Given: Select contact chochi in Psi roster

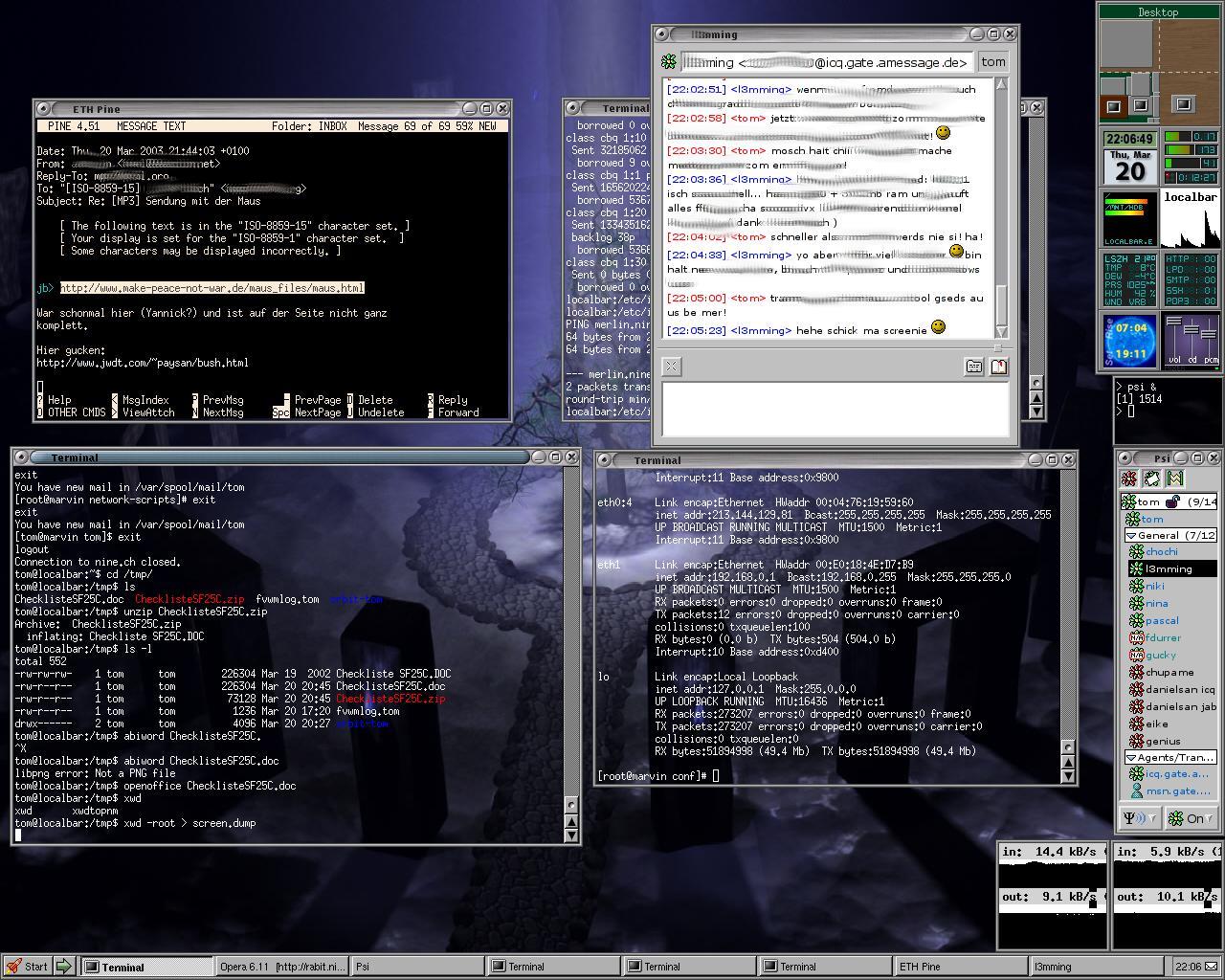Looking at the screenshot, I should [1161, 552].
